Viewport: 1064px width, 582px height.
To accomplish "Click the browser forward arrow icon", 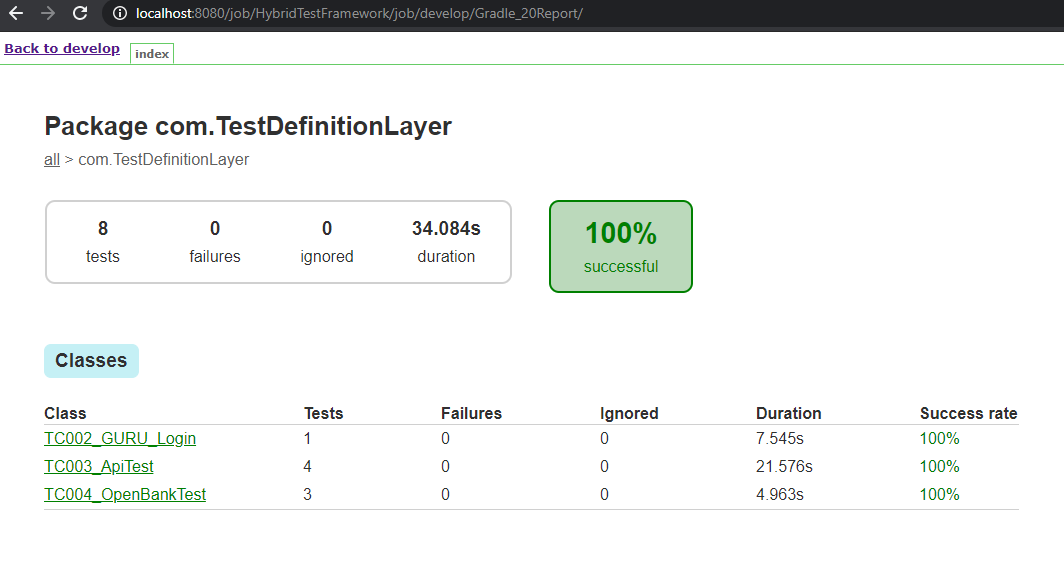I will pyautogui.click(x=48, y=13).
